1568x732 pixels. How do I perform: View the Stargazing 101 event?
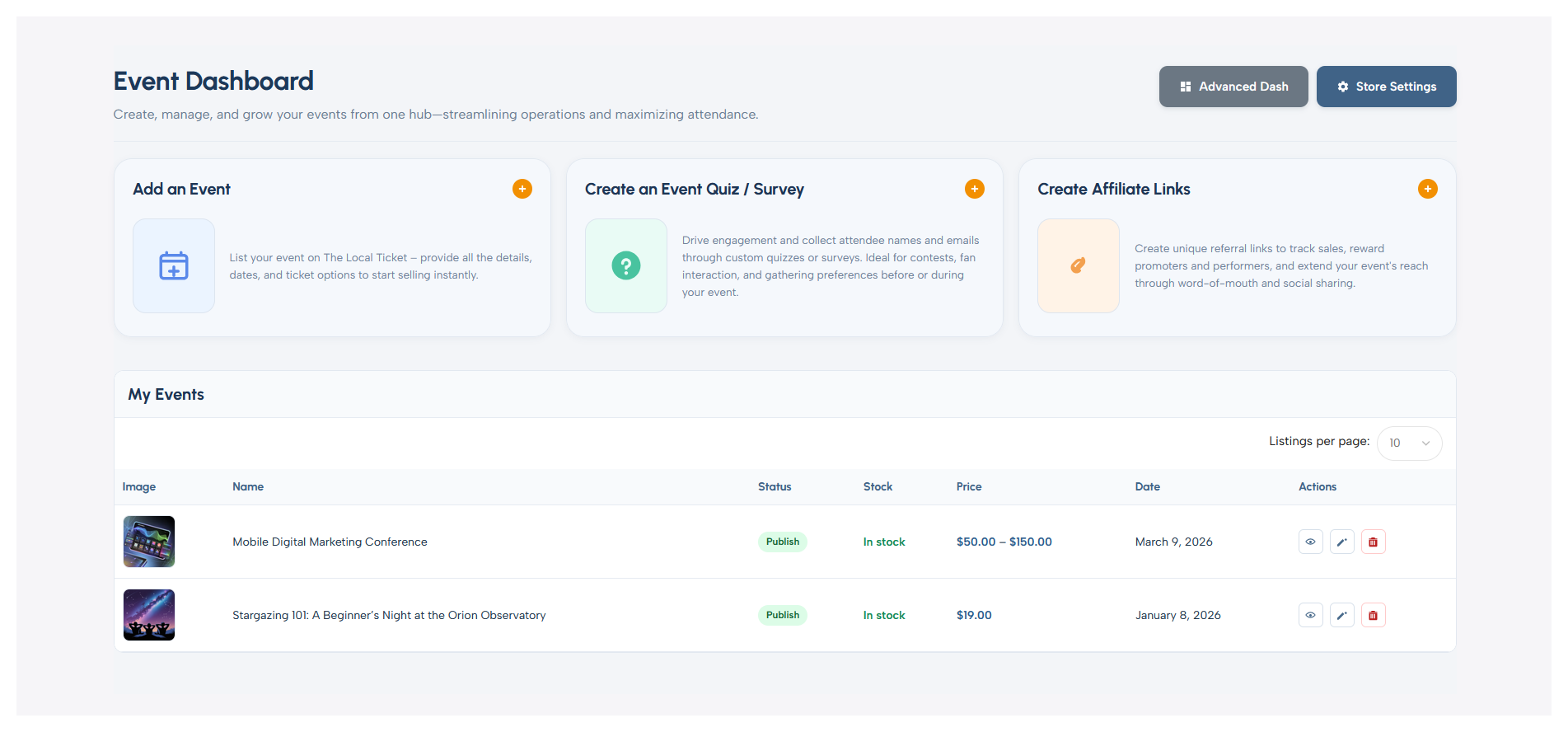1311,615
